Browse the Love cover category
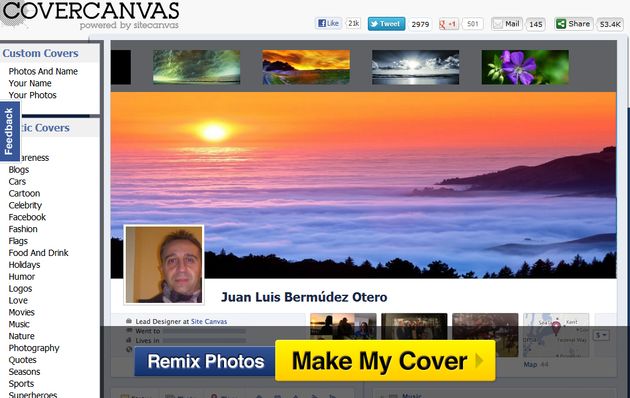Screen dimensions: 630x398 point(18,300)
